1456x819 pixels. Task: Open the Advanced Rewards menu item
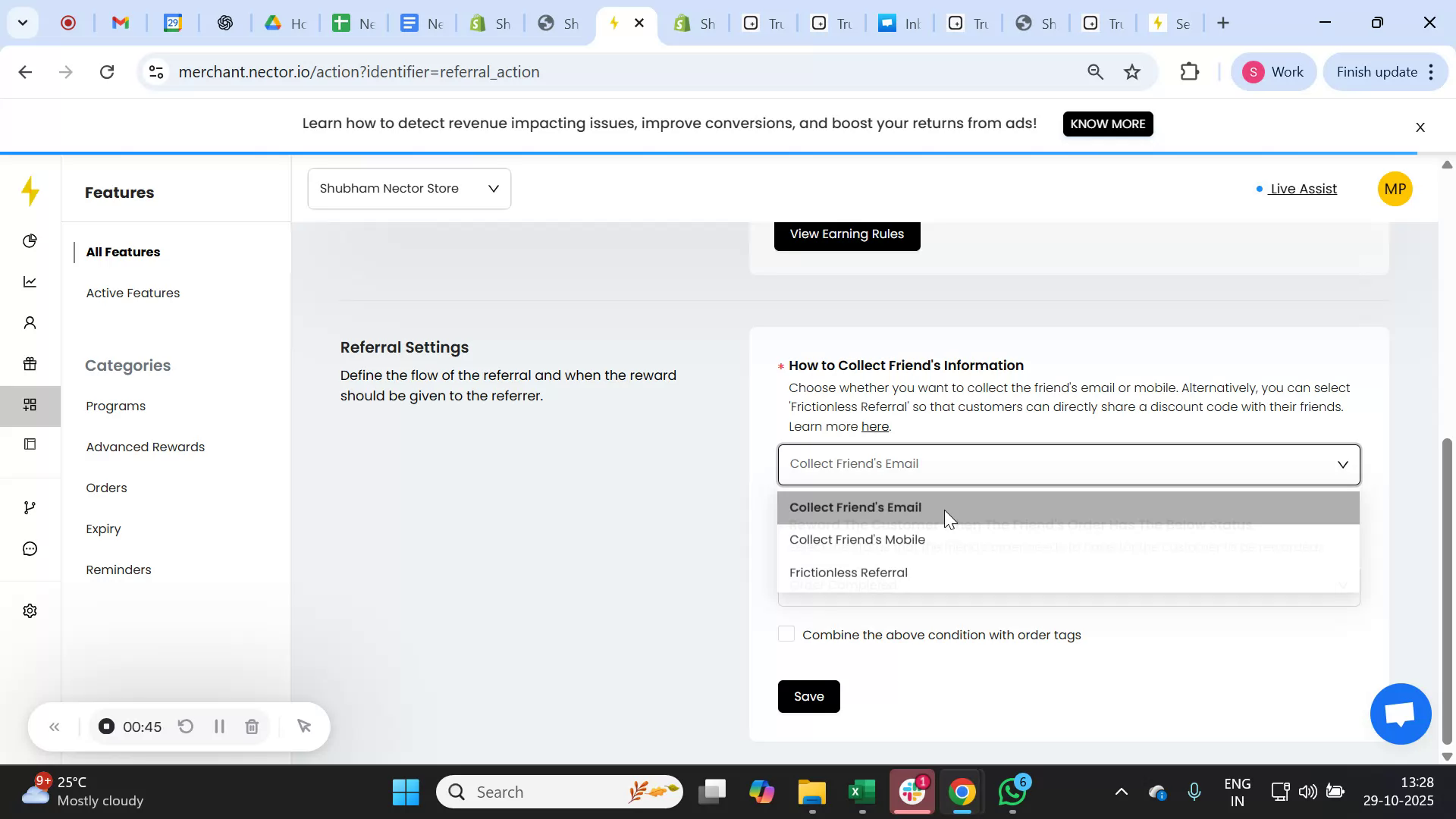click(145, 447)
